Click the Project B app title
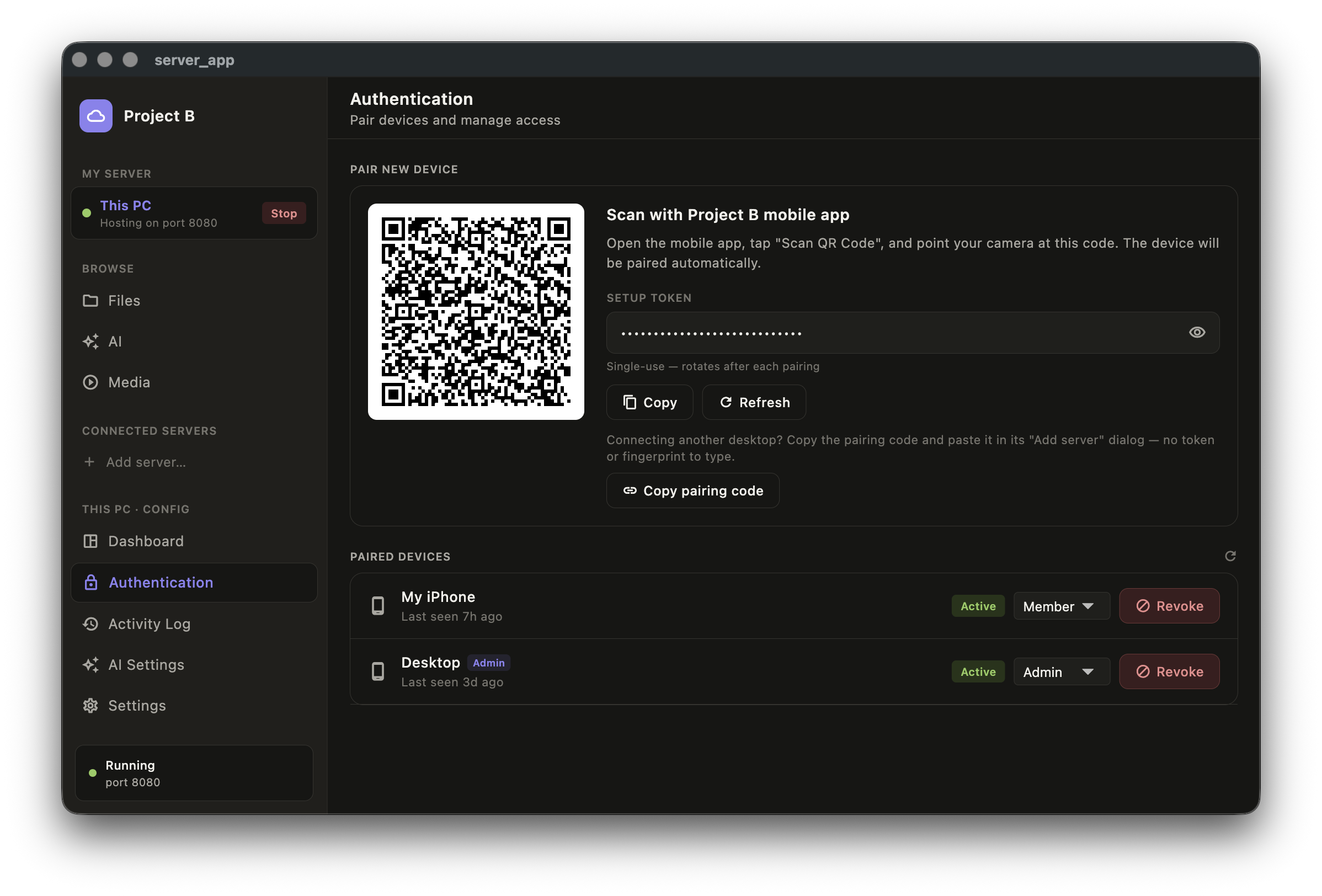Viewport: 1322px width, 896px height. [x=159, y=116]
